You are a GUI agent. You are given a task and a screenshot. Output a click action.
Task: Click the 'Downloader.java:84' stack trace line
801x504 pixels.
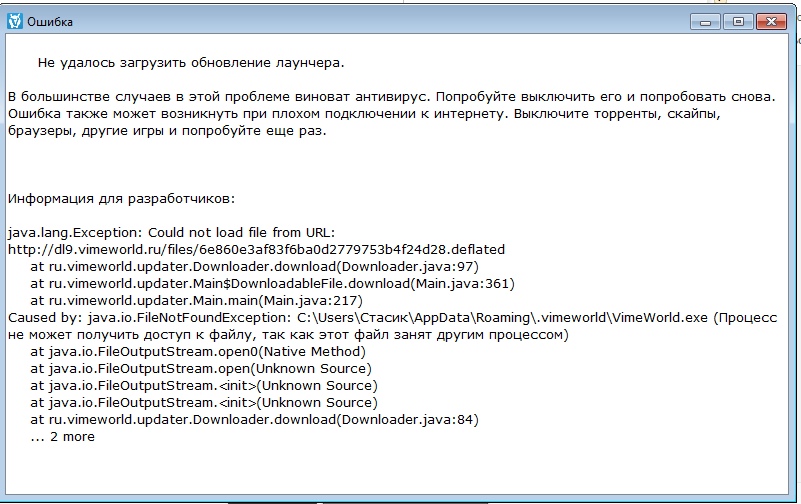(x=254, y=419)
